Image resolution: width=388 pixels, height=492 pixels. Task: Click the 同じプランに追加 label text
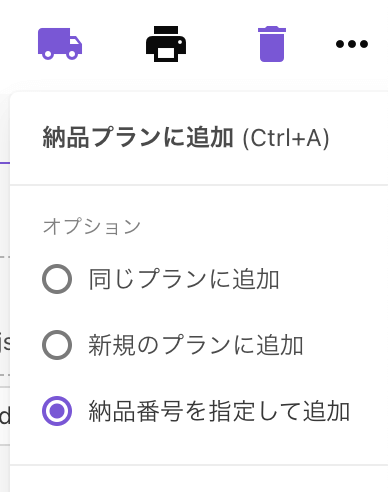point(184,279)
